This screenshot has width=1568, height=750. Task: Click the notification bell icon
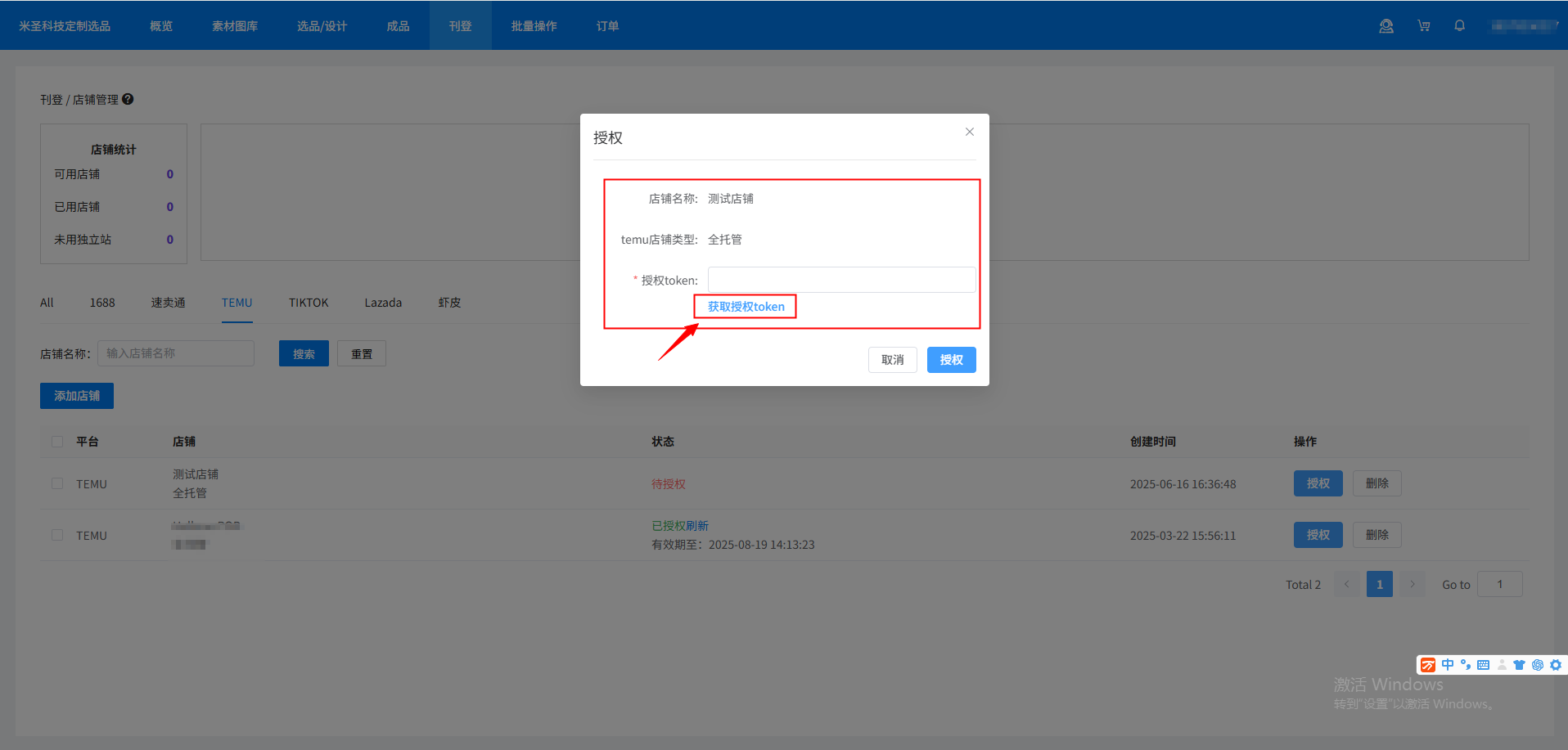click(1459, 26)
